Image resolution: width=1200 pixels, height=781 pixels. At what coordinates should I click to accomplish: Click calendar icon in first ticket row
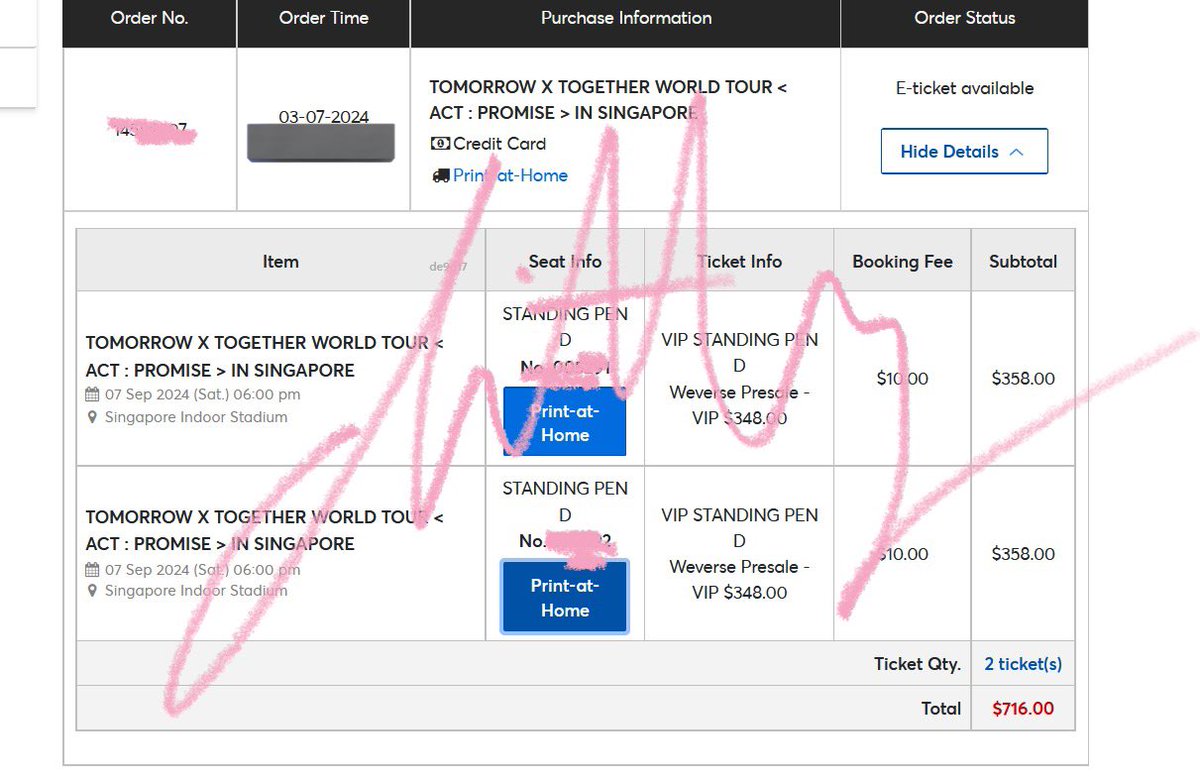coord(92,394)
